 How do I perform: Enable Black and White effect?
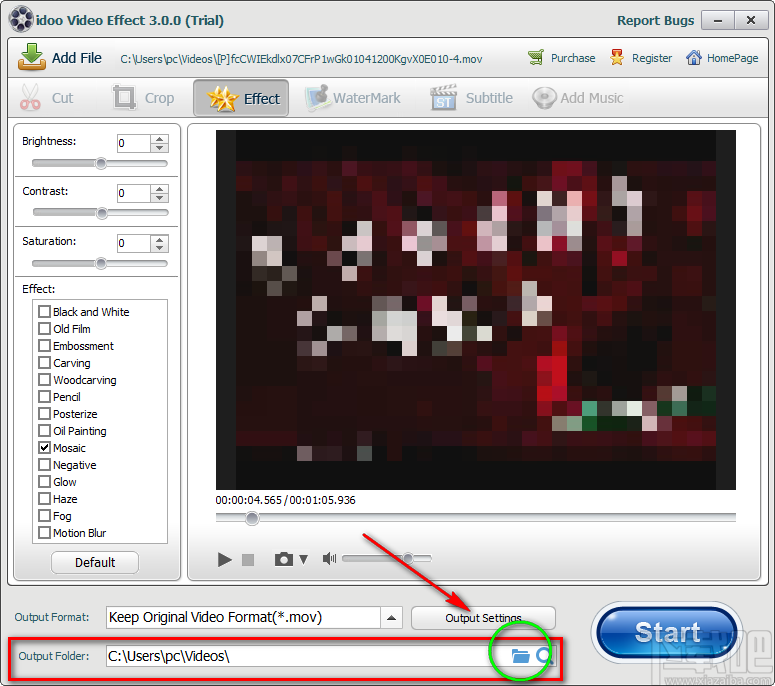[x=44, y=311]
